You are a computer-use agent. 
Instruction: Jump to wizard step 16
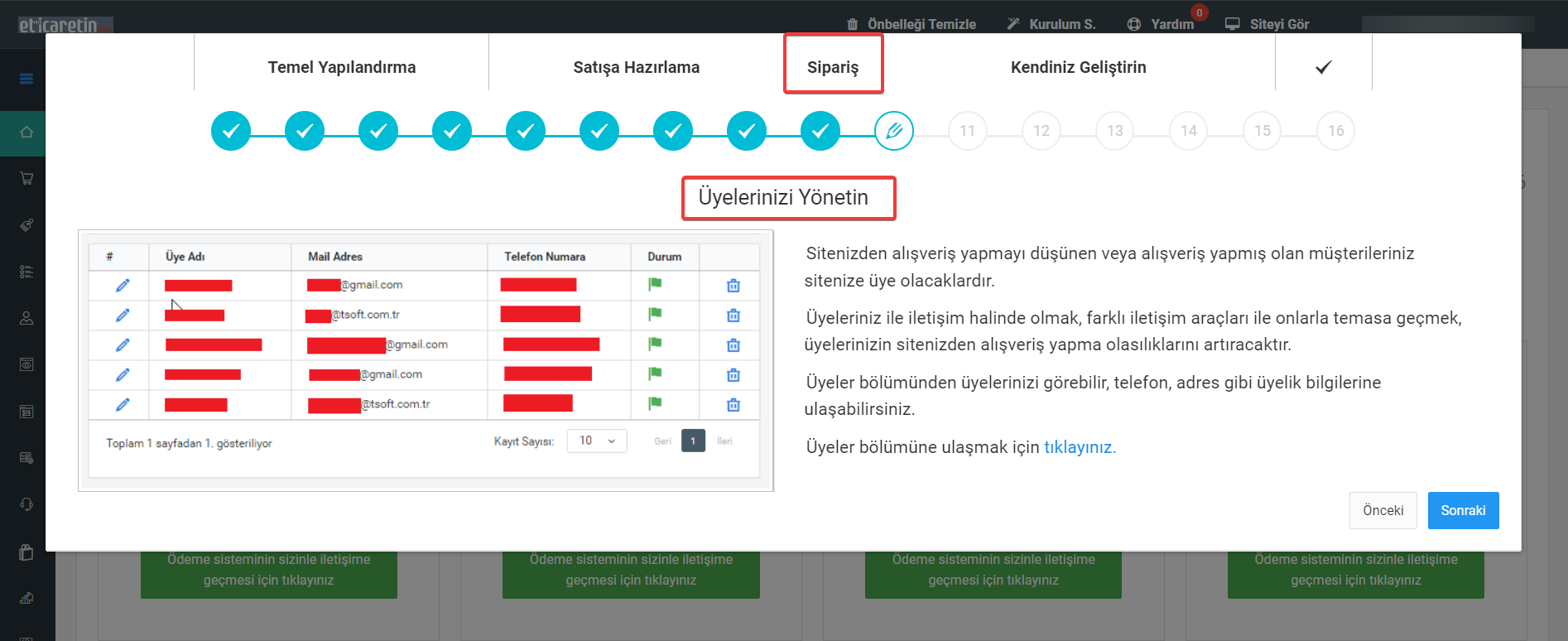coord(1336,131)
